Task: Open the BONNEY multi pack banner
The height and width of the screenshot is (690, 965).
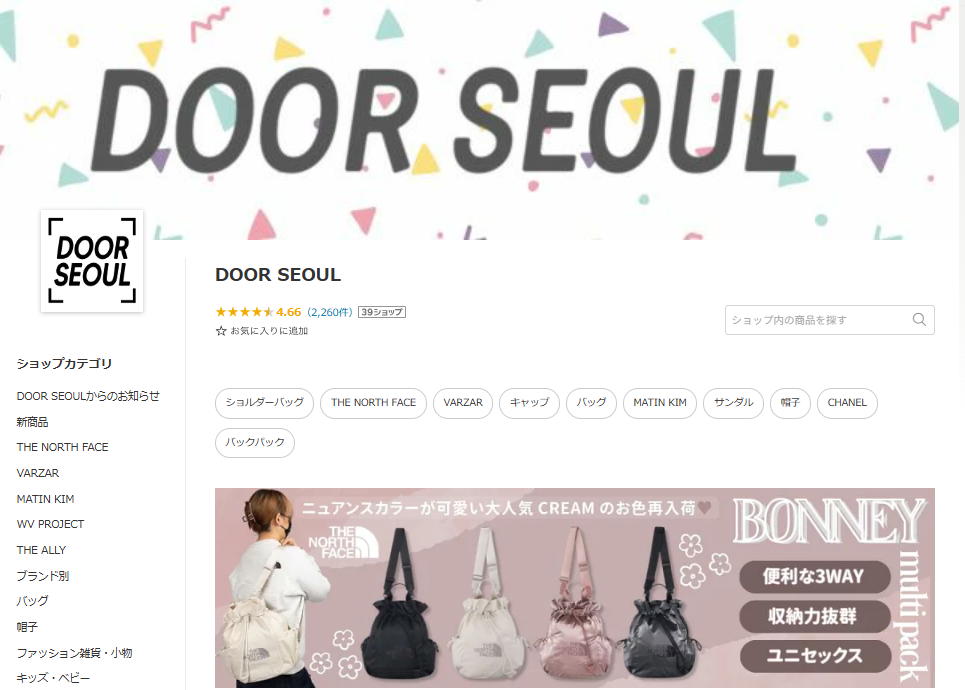Action: click(x=575, y=588)
